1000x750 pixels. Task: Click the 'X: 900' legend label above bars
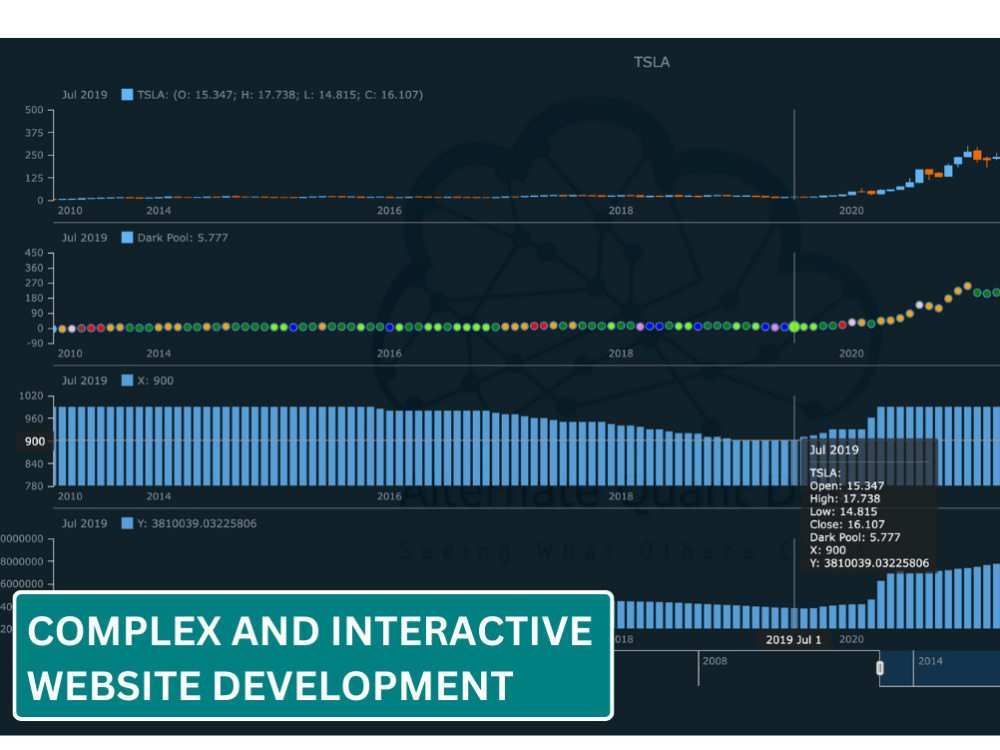coord(155,380)
